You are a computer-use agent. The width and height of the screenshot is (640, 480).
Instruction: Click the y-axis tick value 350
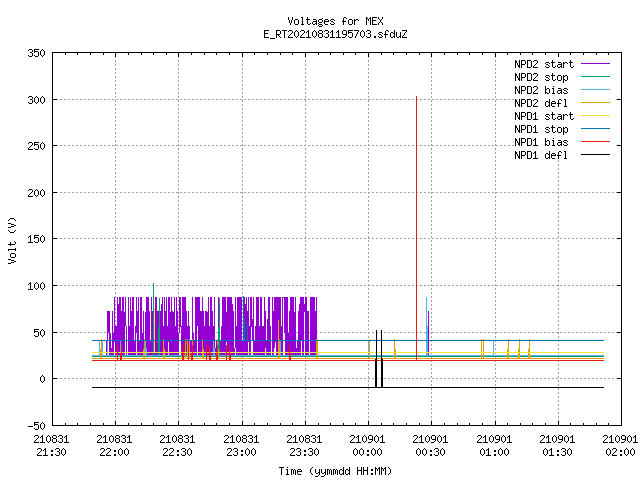pos(36,53)
